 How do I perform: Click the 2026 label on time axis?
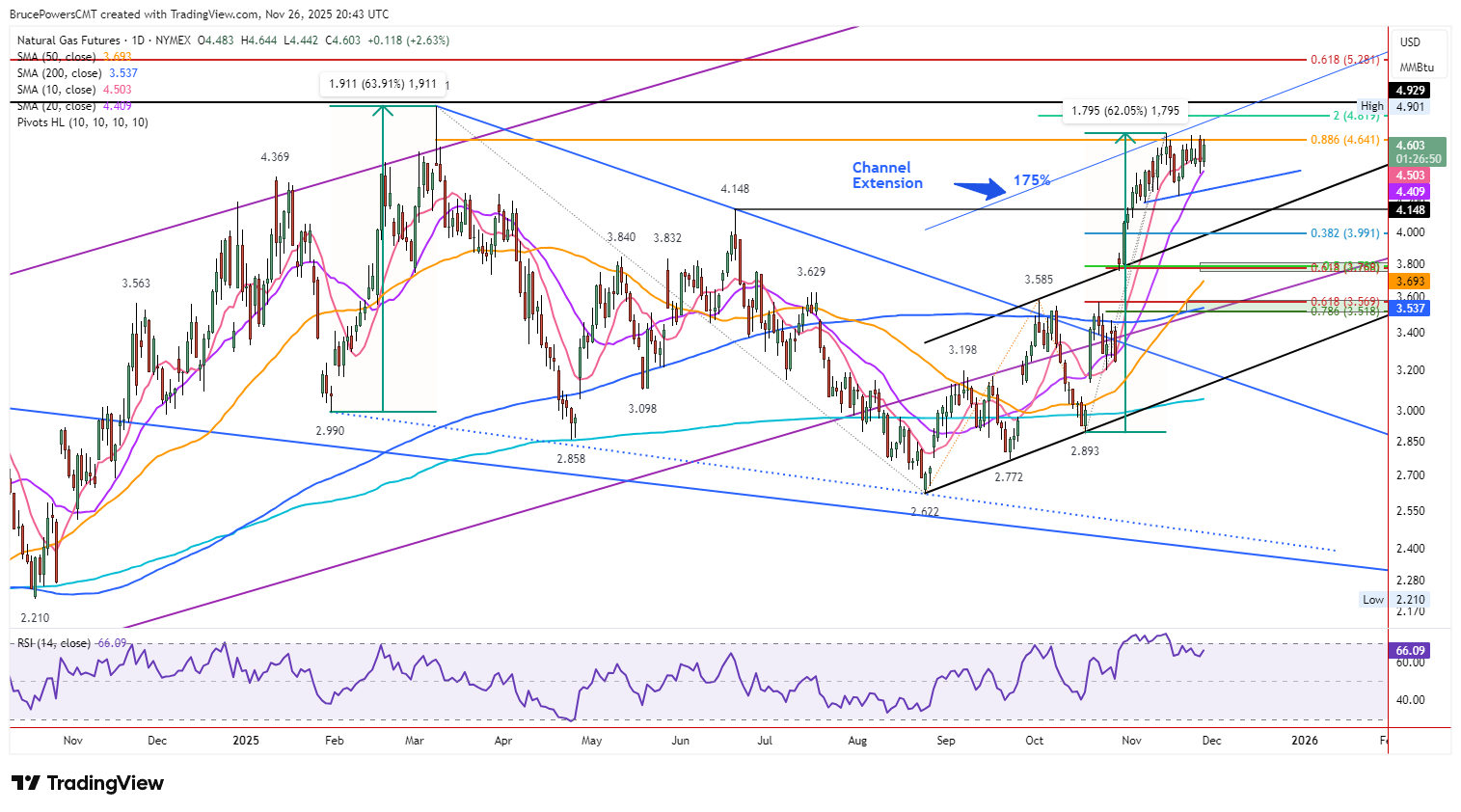pos(1304,741)
